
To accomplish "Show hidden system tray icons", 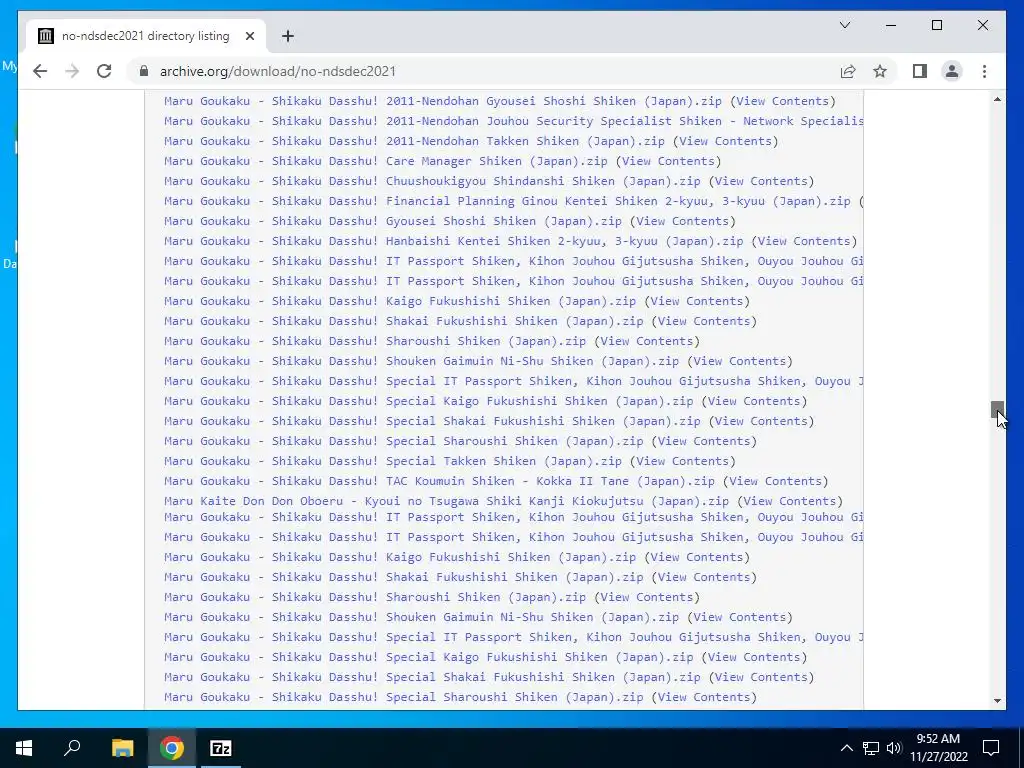I will click(x=846, y=748).
